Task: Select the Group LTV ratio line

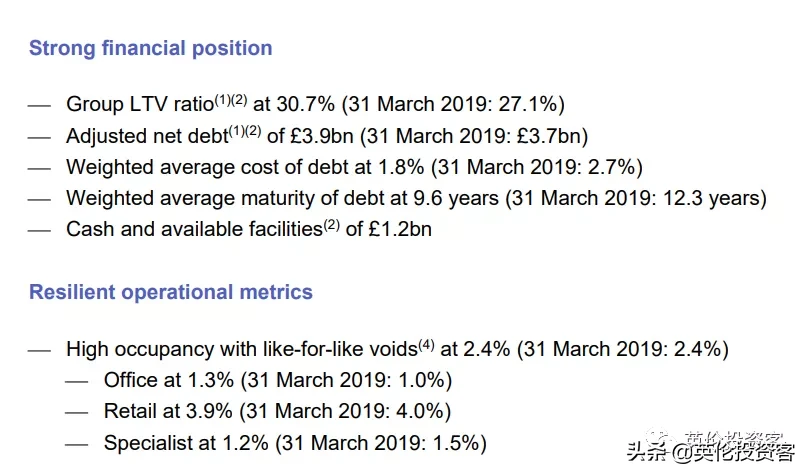Action: click(316, 104)
